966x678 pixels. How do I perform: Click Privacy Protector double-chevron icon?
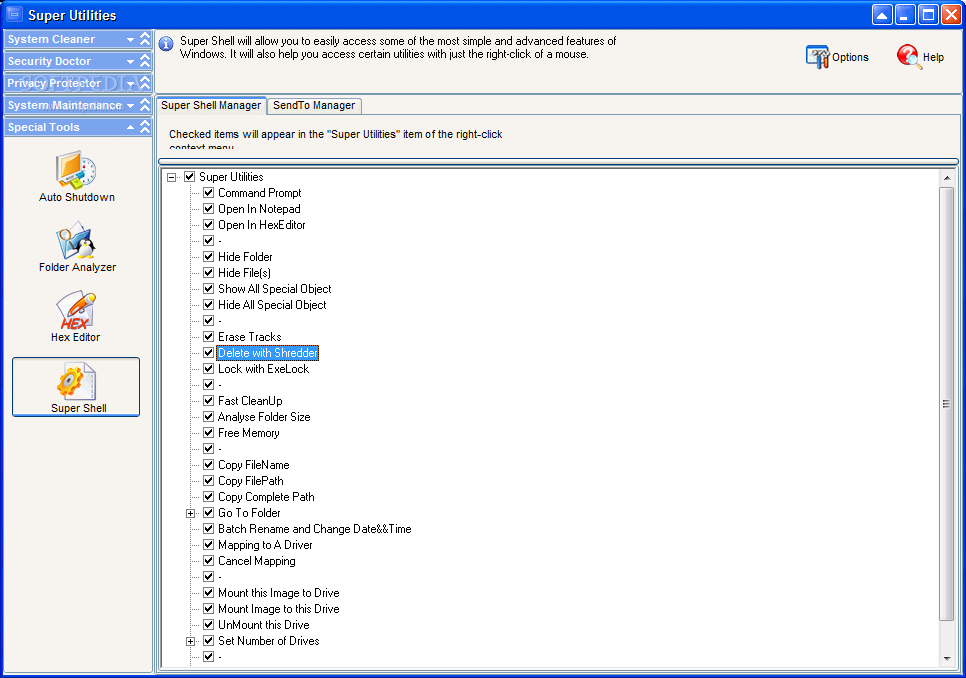coord(145,83)
